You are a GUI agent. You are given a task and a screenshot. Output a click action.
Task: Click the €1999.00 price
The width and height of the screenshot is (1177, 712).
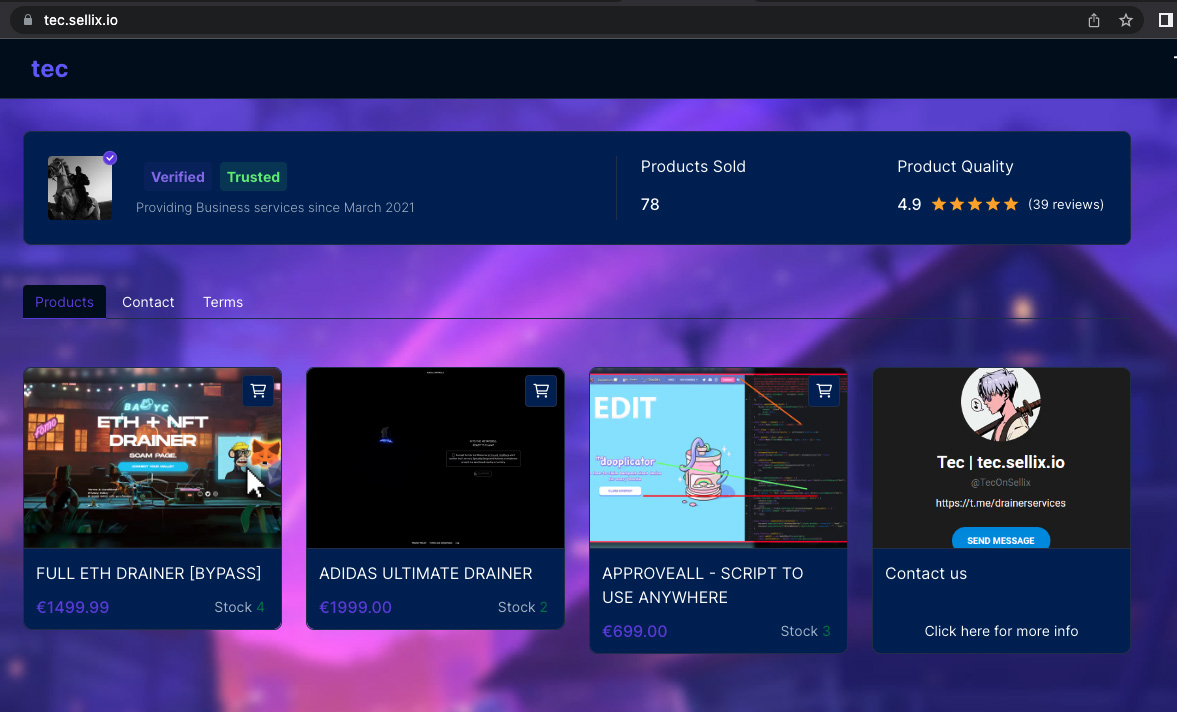coord(356,607)
